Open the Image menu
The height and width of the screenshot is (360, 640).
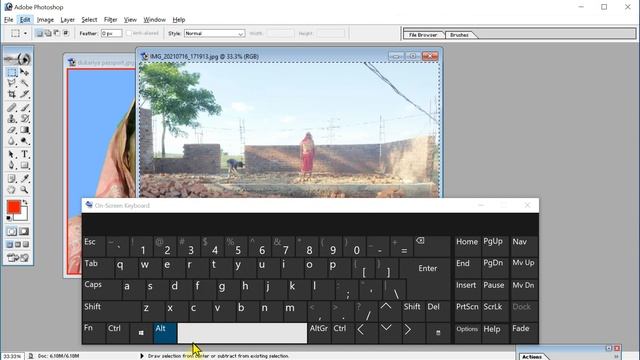45,20
